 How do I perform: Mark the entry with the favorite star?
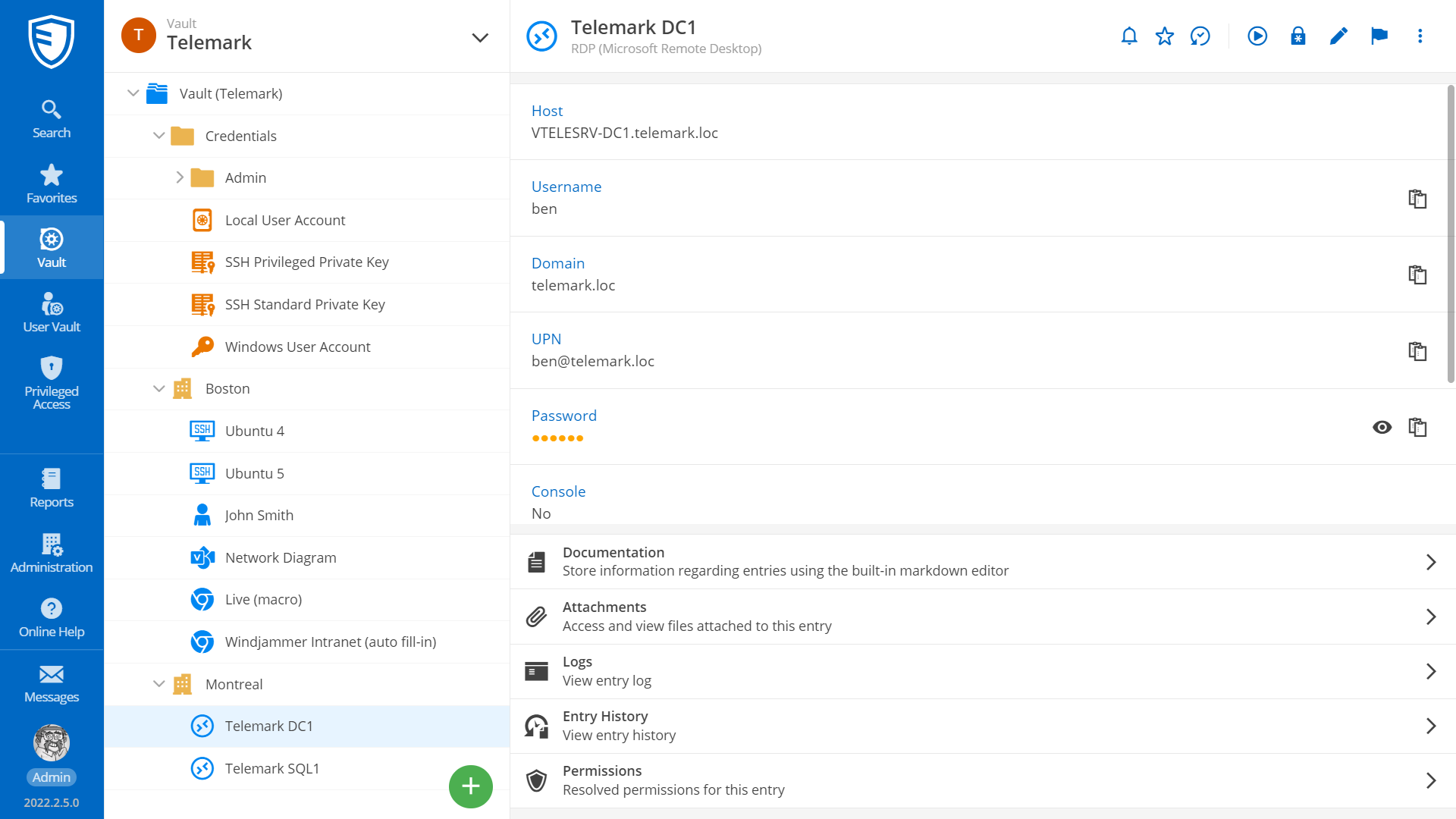[x=1165, y=36]
